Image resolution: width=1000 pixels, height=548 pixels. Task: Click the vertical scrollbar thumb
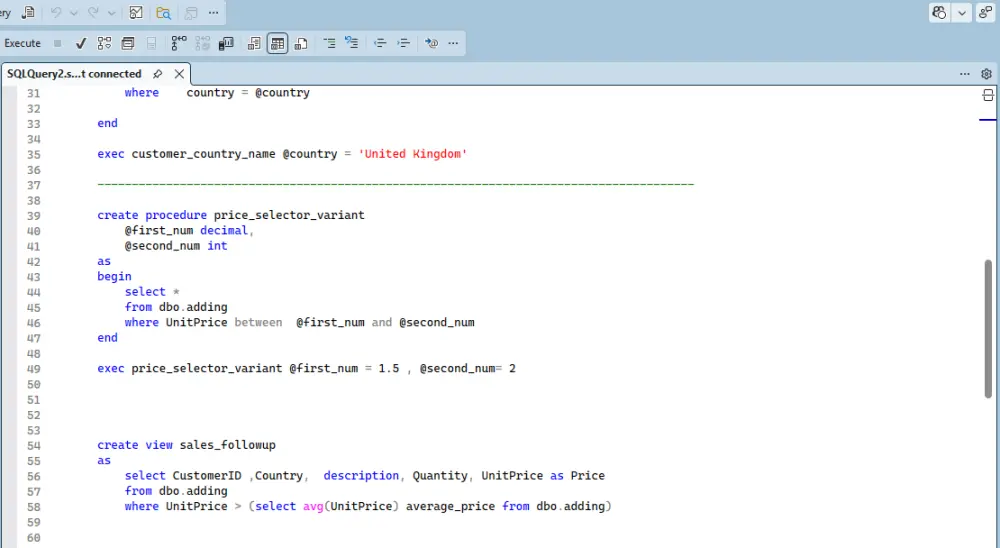point(989,329)
